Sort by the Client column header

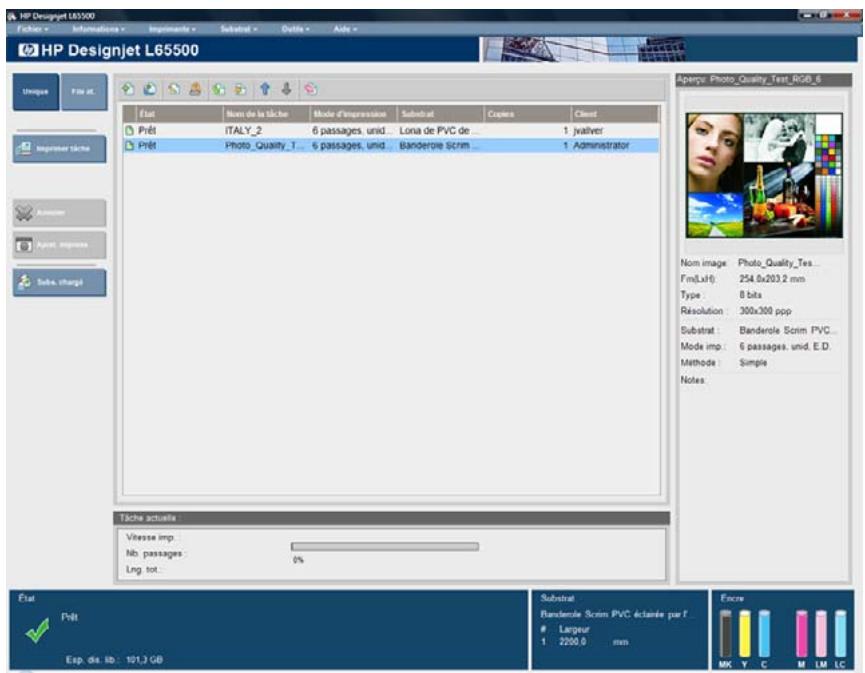pos(615,114)
